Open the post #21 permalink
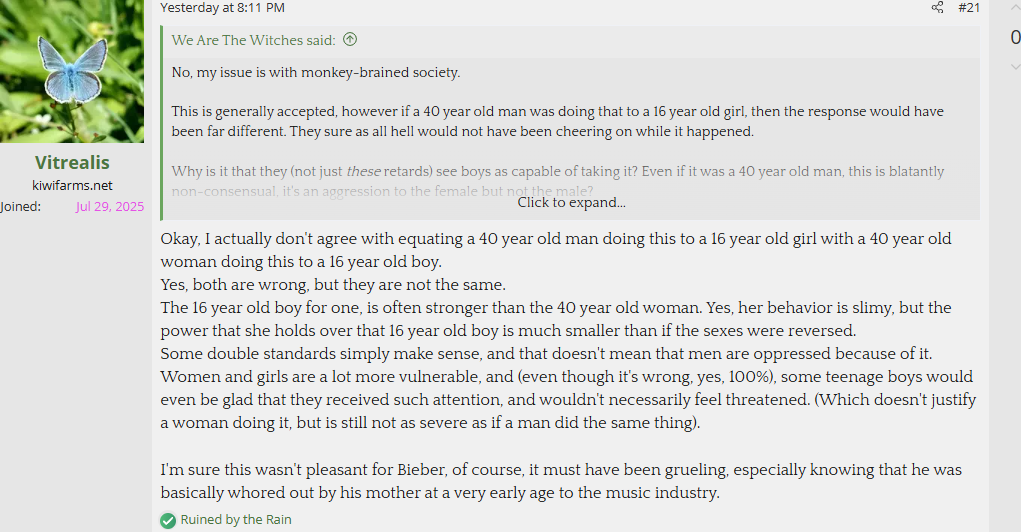The width and height of the screenshot is (1021, 532). pos(969,8)
